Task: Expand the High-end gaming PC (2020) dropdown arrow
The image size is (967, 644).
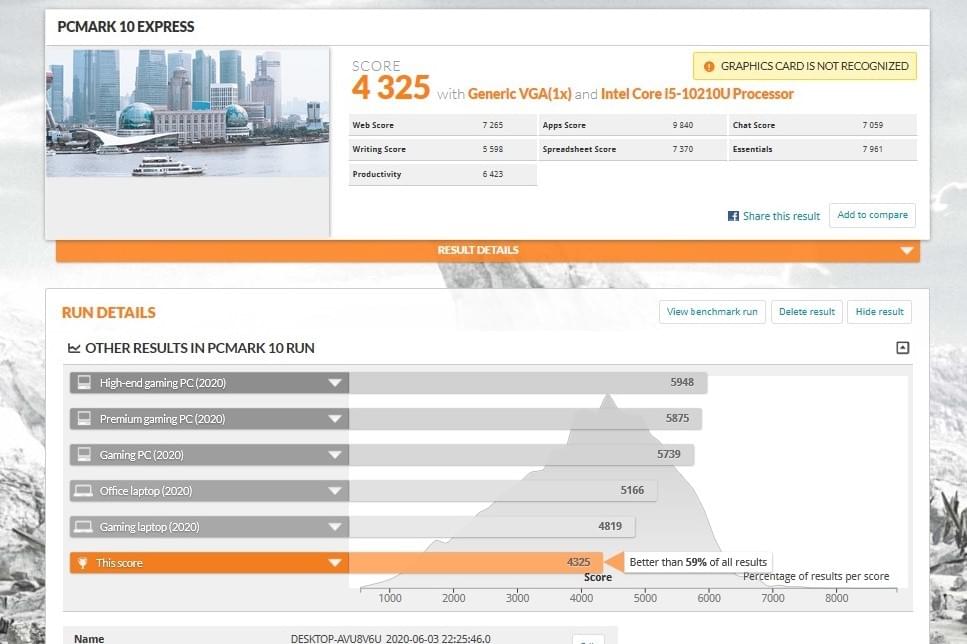Action: tap(334, 382)
